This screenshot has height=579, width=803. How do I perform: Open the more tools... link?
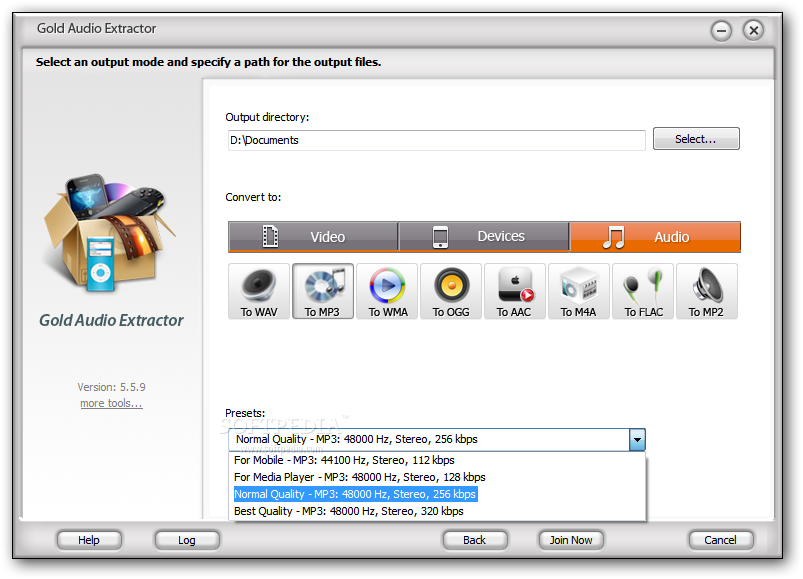point(111,403)
